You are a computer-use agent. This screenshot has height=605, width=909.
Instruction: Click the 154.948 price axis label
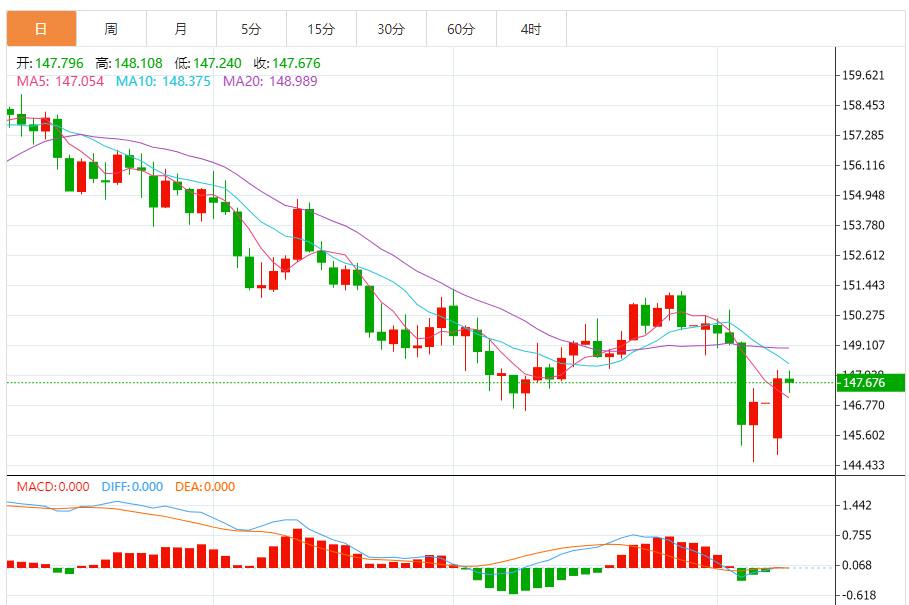[863, 195]
